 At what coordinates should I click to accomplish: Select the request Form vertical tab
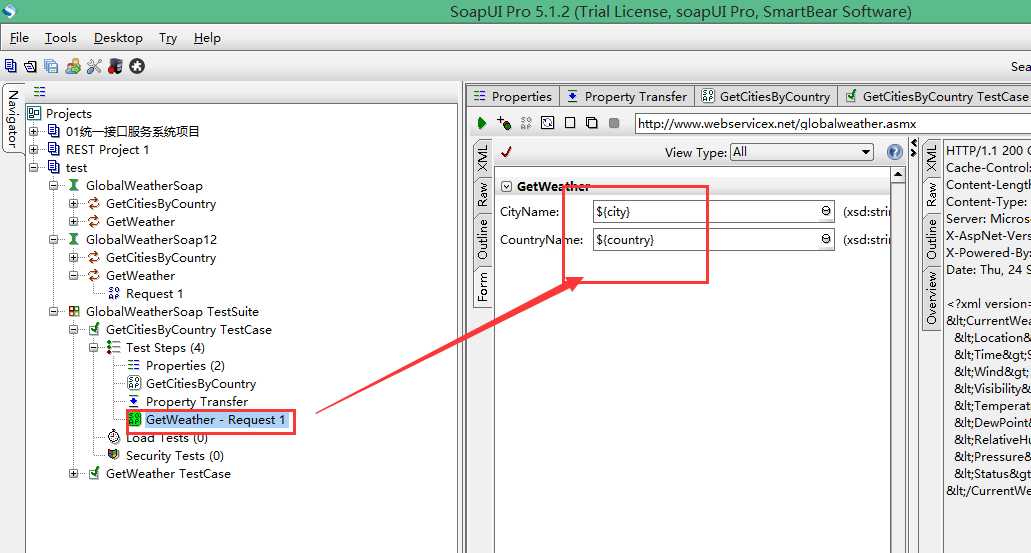point(483,286)
